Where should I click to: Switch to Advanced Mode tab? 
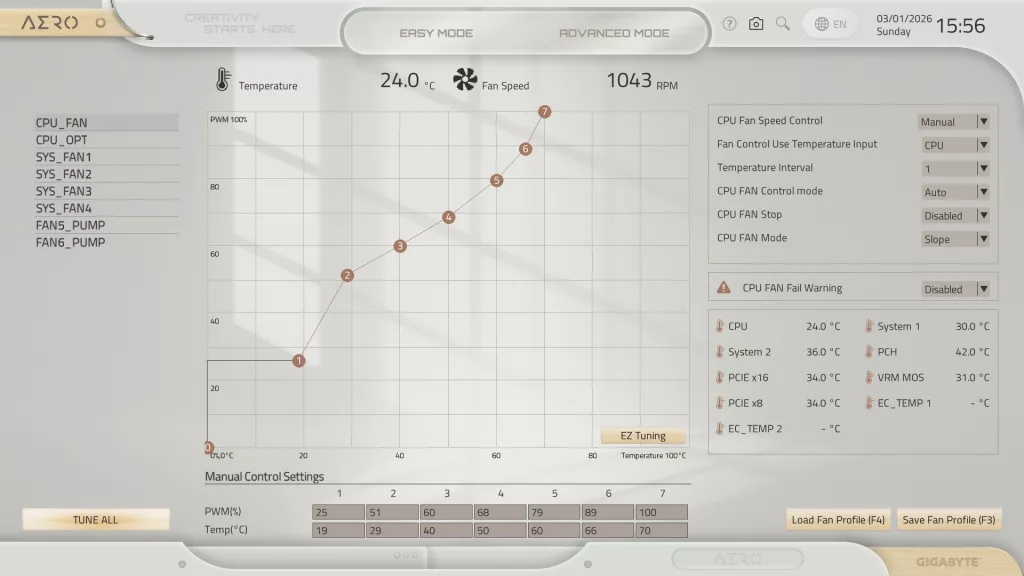coord(614,33)
